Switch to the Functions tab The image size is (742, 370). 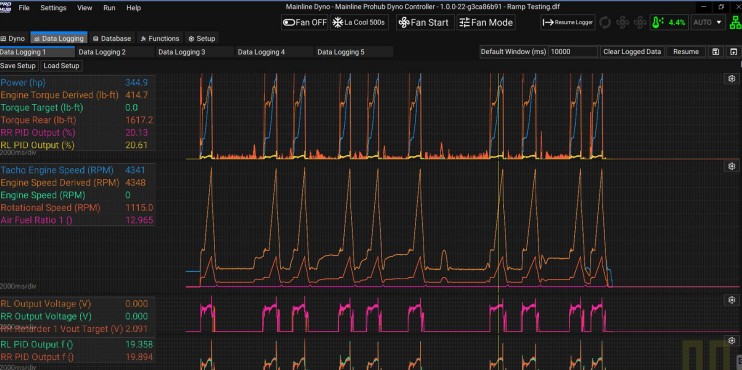pyautogui.click(x=160, y=38)
